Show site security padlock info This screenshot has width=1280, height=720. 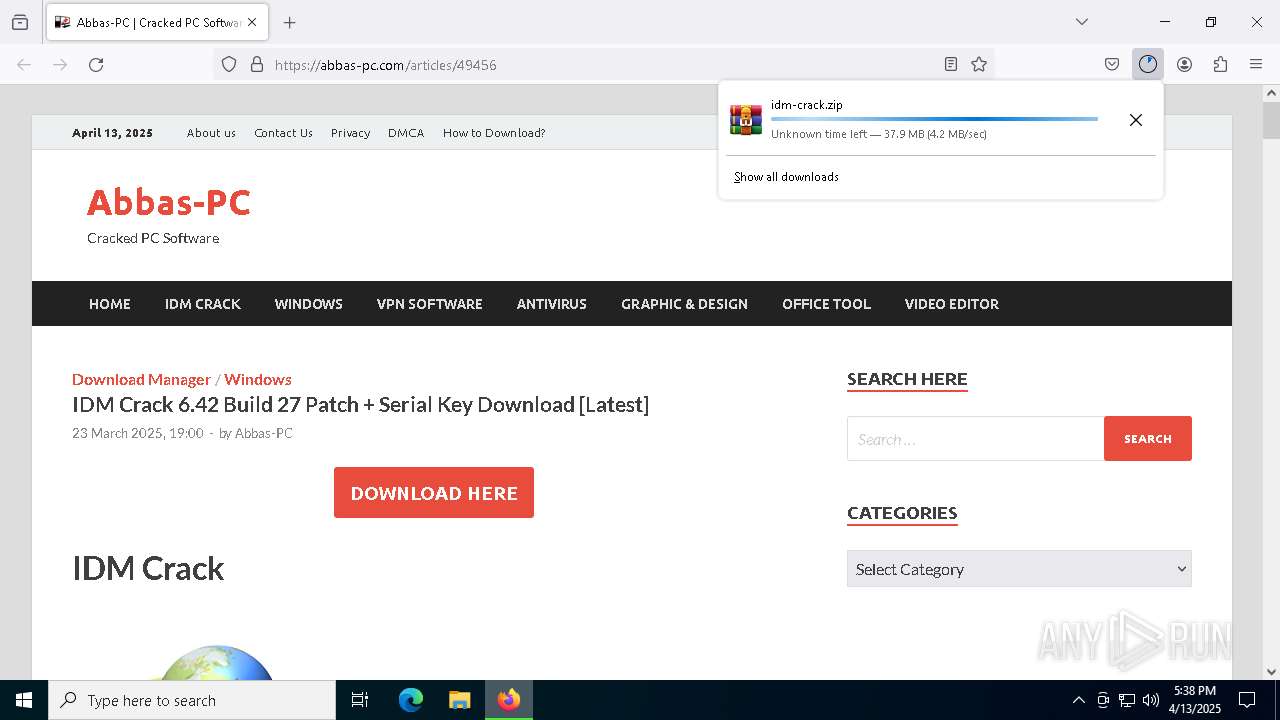click(257, 64)
